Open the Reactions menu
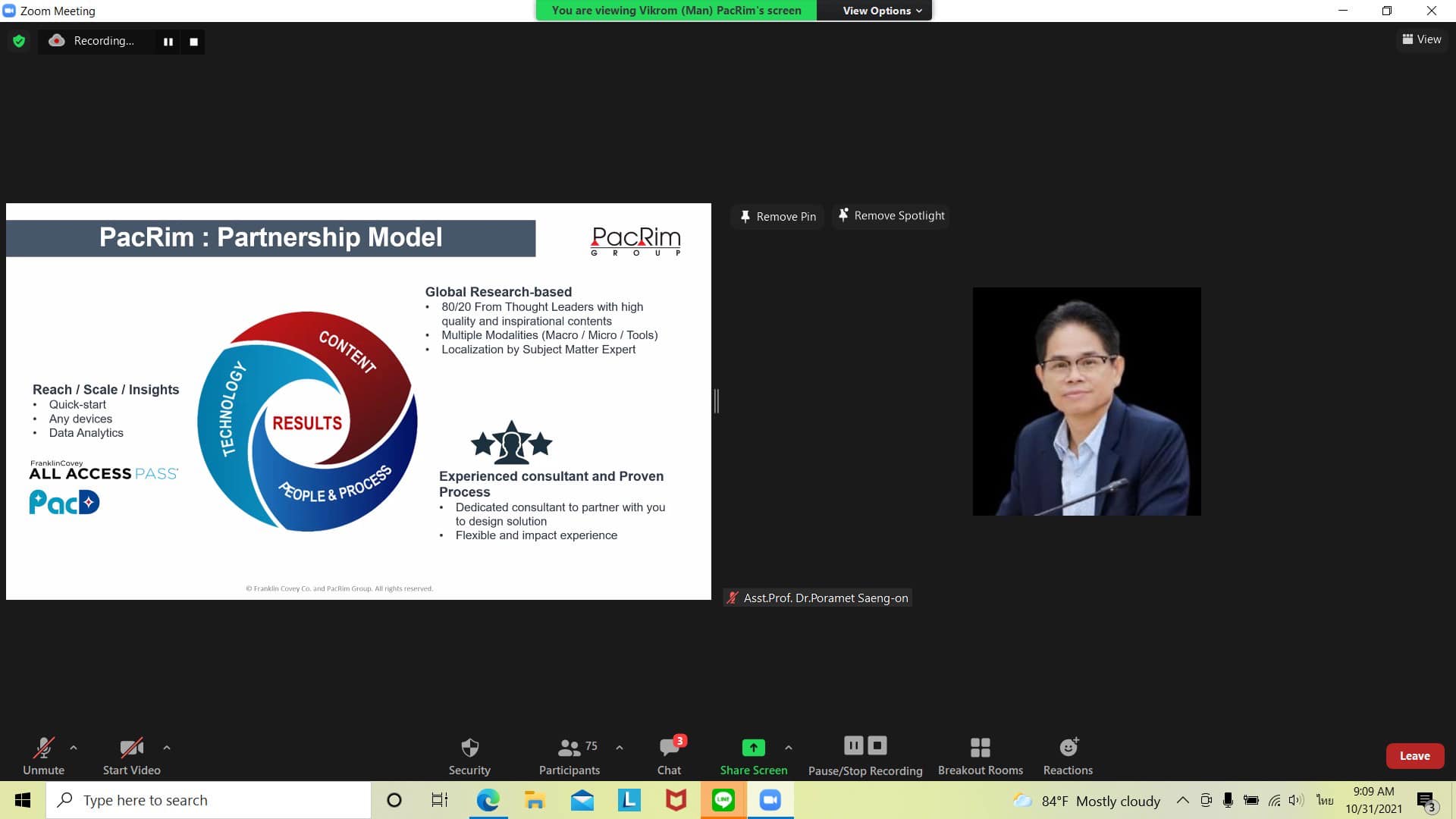Screen dimensions: 1456x819 [x=1068, y=756]
